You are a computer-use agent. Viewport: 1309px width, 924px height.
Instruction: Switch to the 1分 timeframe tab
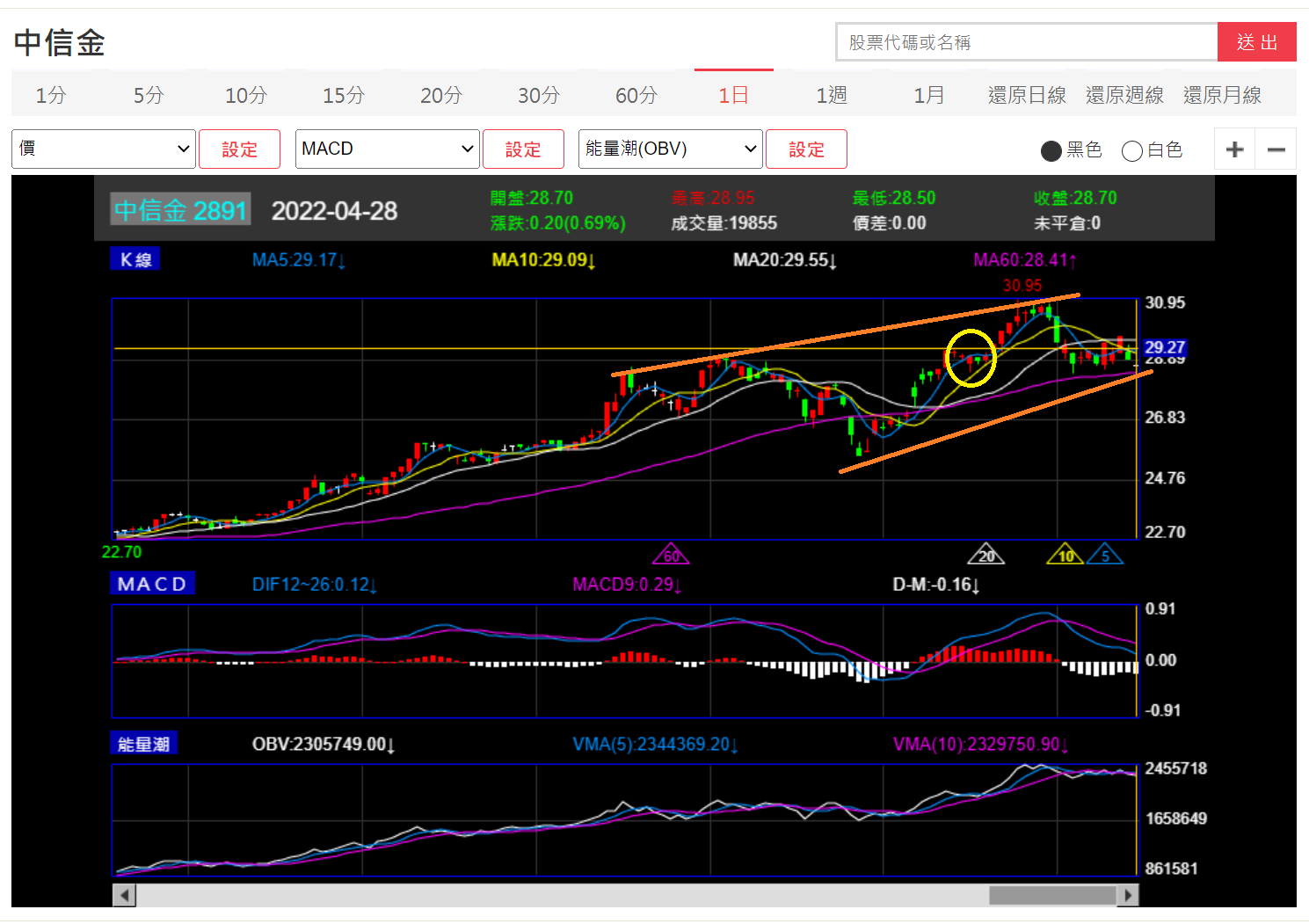click(51, 95)
